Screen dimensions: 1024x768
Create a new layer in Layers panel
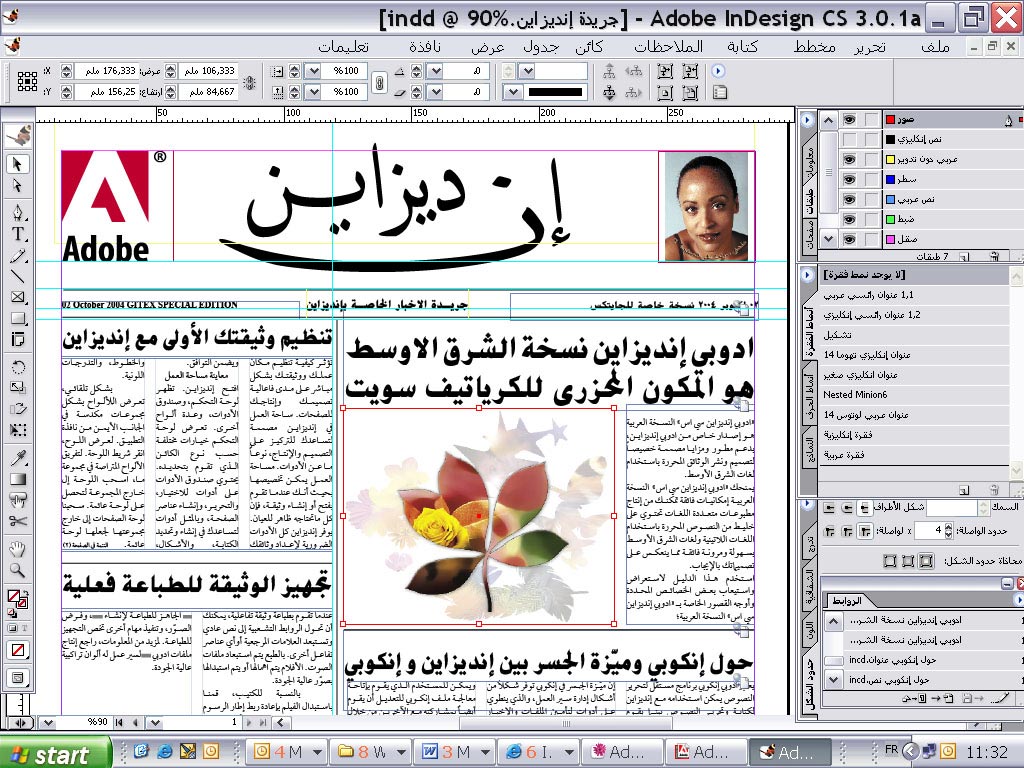(965, 257)
